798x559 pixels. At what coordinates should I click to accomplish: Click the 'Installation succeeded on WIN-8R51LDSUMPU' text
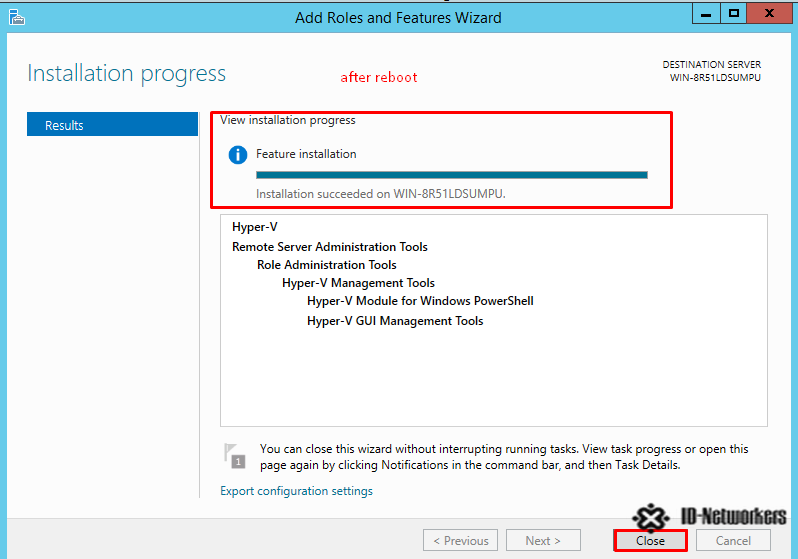tap(381, 194)
